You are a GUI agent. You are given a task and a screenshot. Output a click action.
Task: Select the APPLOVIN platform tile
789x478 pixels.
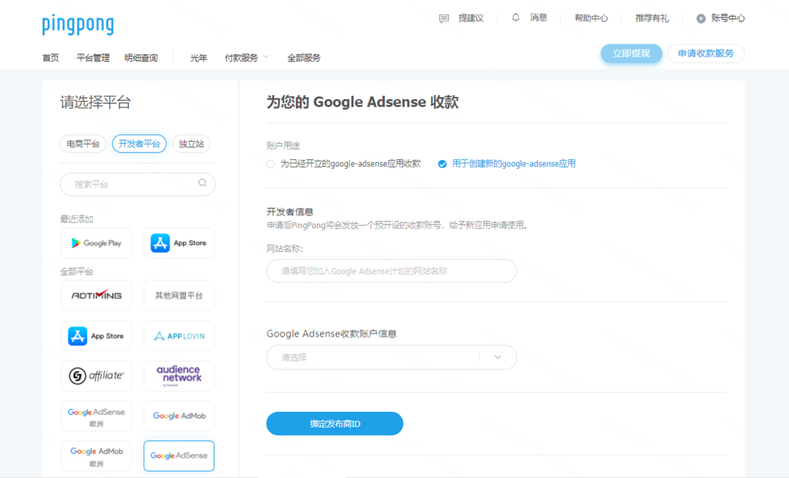(179, 336)
